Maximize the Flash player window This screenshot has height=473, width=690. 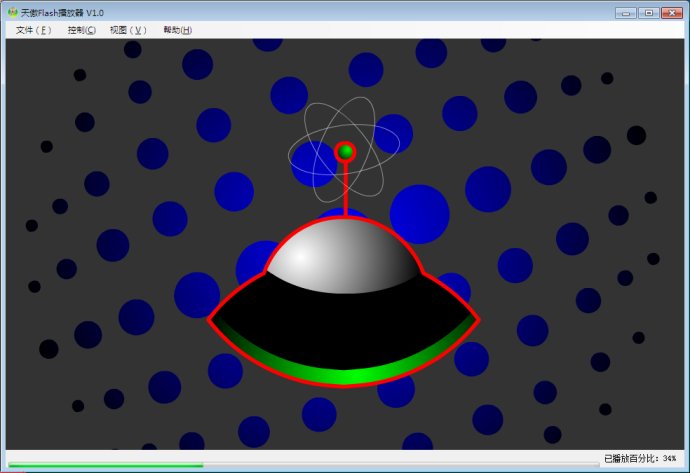click(x=649, y=13)
